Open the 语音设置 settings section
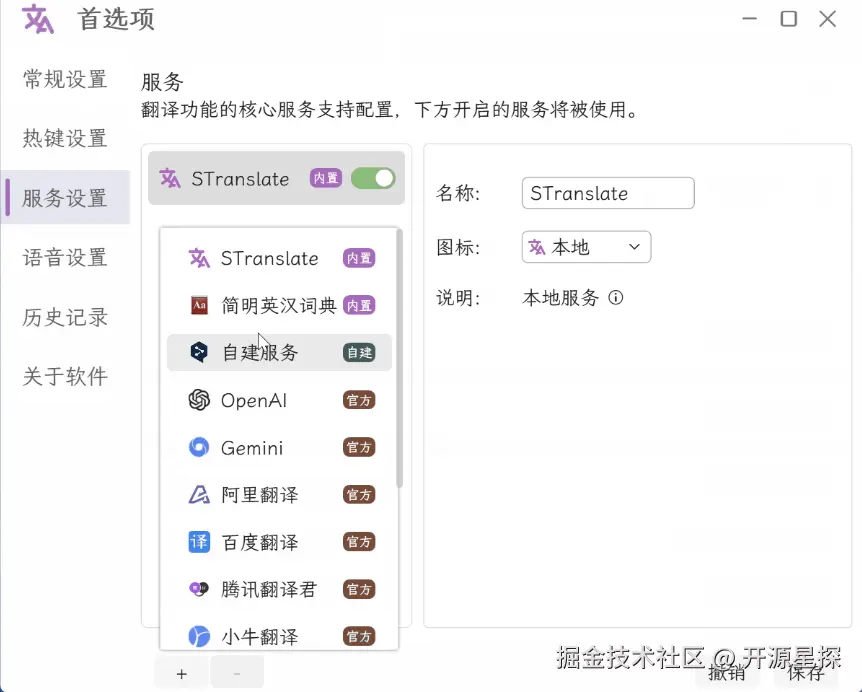This screenshot has height=692, width=862. coord(64,257)
